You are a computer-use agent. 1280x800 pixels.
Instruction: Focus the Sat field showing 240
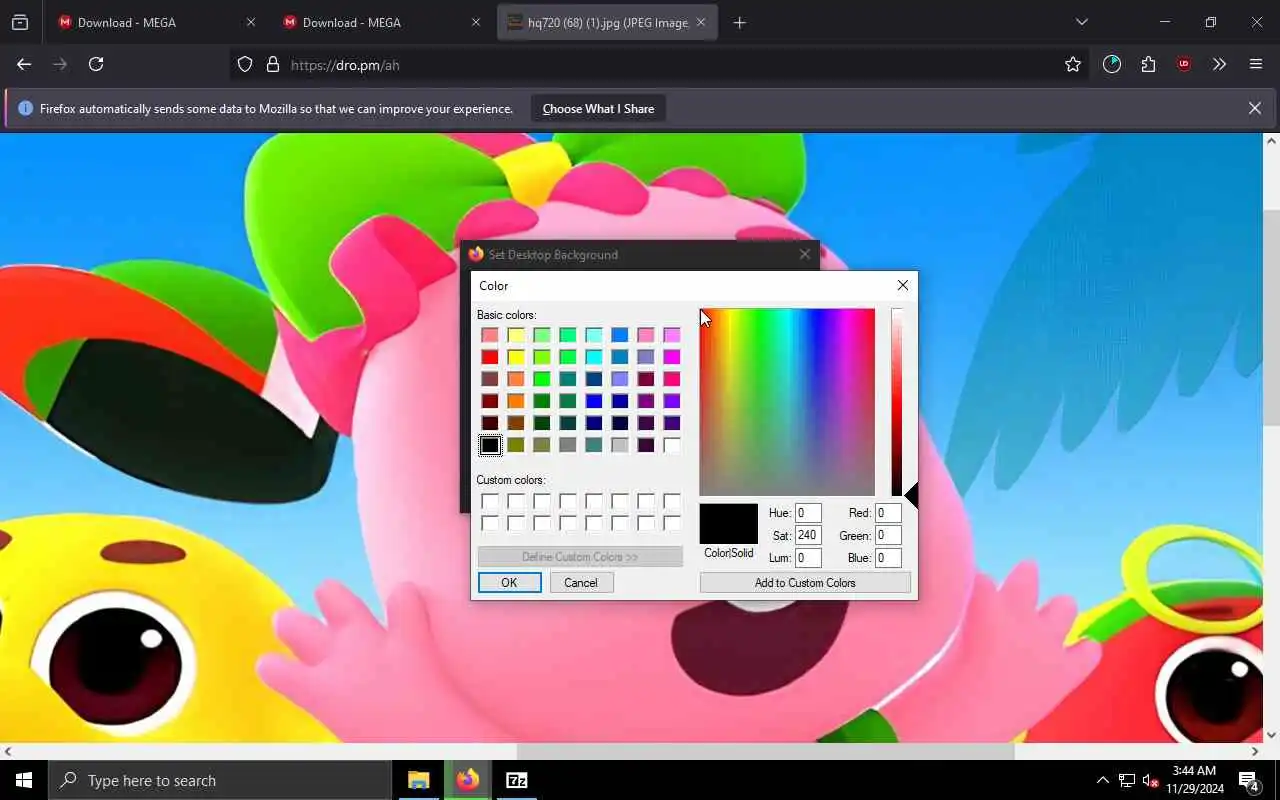tap(808, 535)
